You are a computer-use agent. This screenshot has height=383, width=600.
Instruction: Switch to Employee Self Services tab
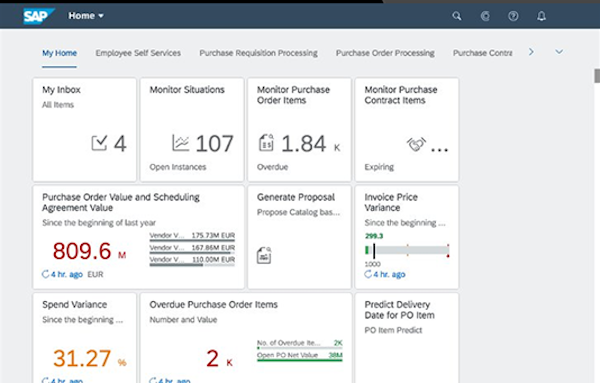(138, 53)
